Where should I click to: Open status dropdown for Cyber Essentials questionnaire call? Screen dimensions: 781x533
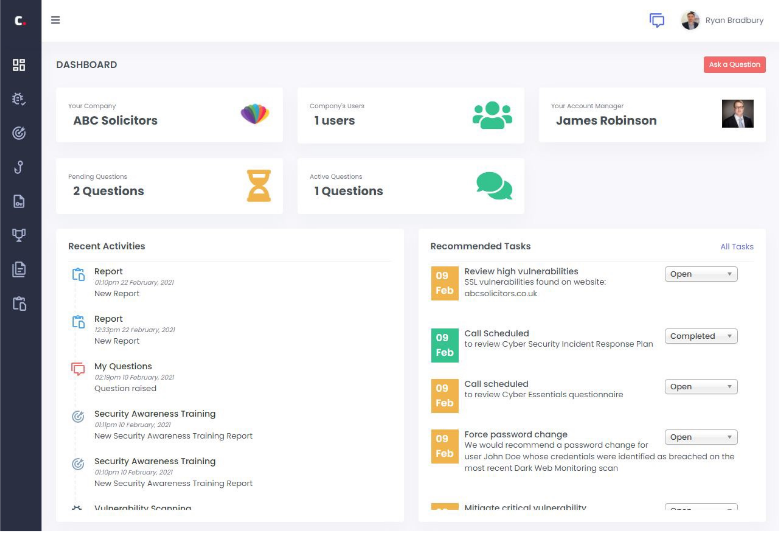point(701,387)
